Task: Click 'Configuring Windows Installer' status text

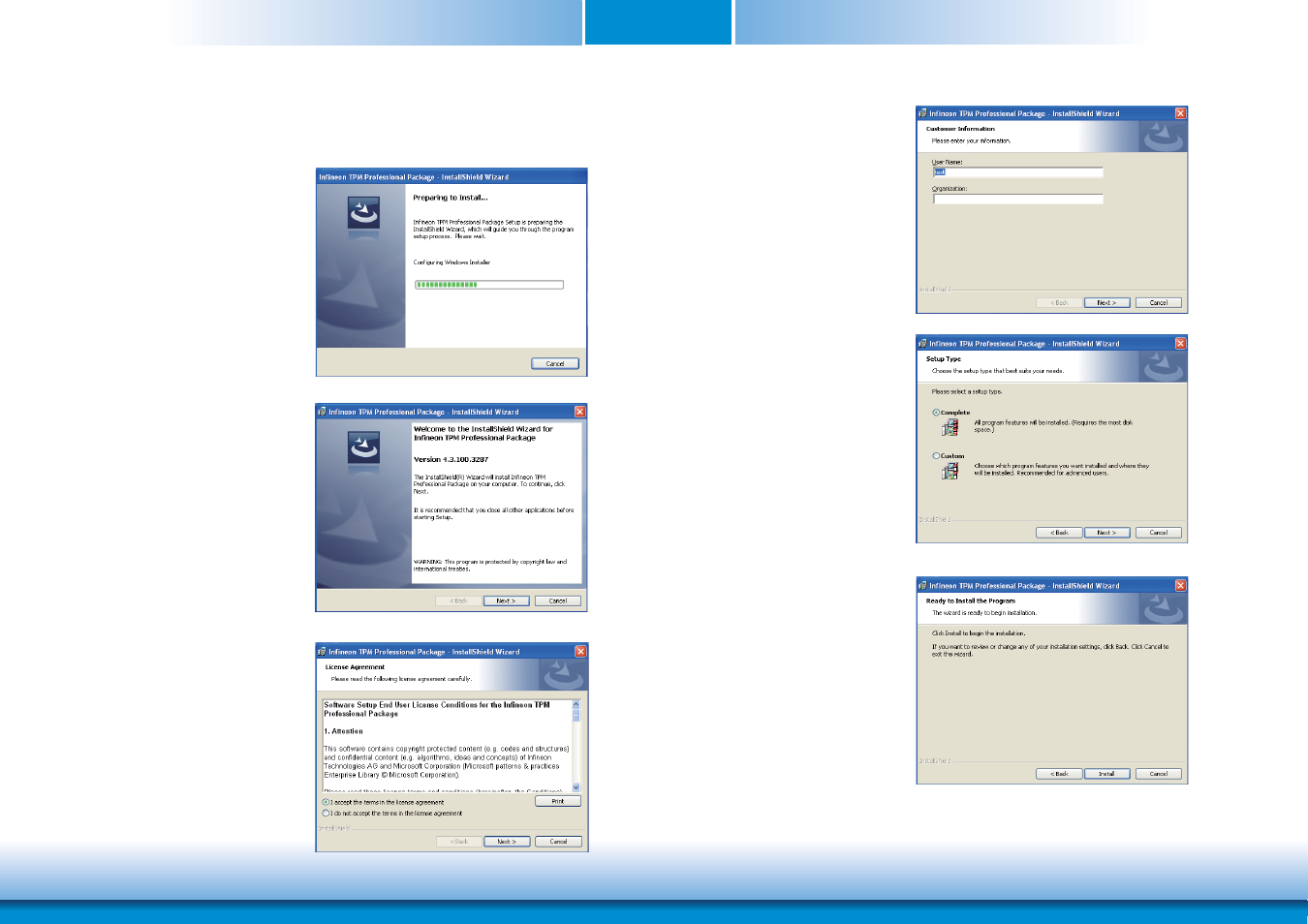Action: [452, 262]
